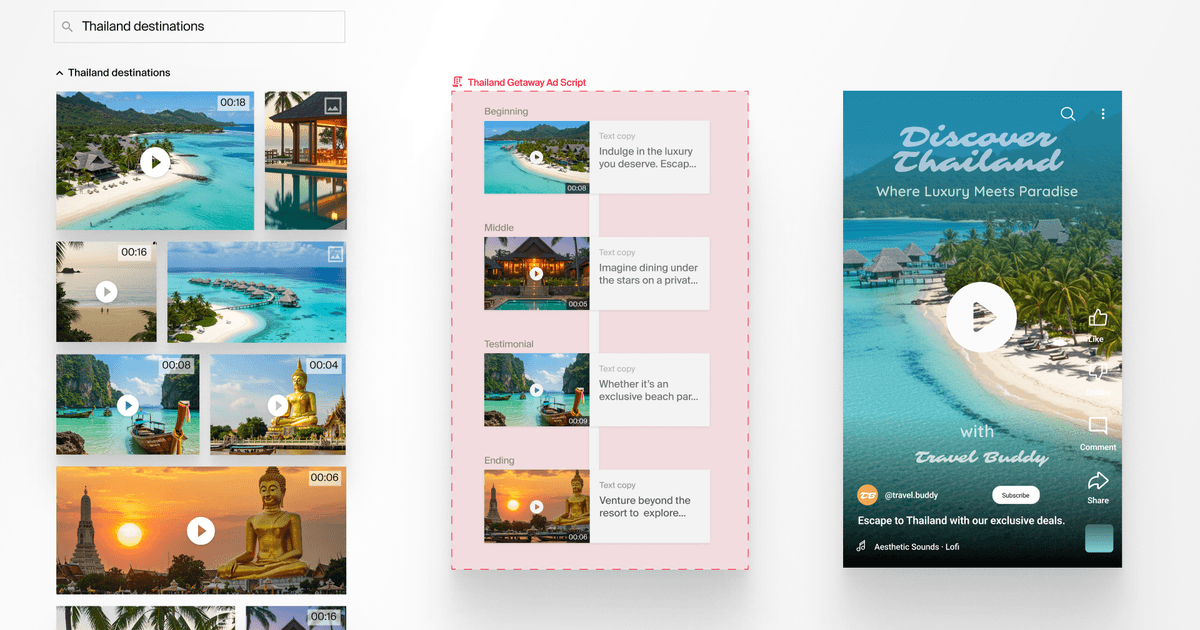Collapse the Thailand destinations section
Screen dimensions: 1200x630
[x=58, y=72]
